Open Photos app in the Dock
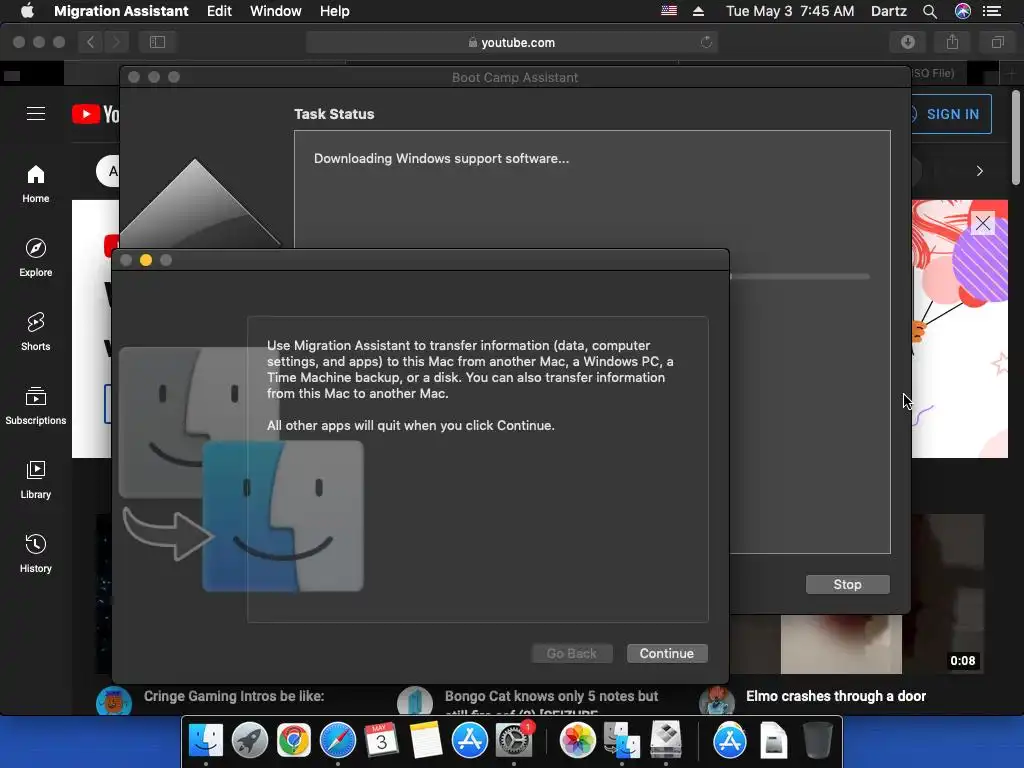Viewport: 1024px width, 768px height. click(x=577, y=740)
